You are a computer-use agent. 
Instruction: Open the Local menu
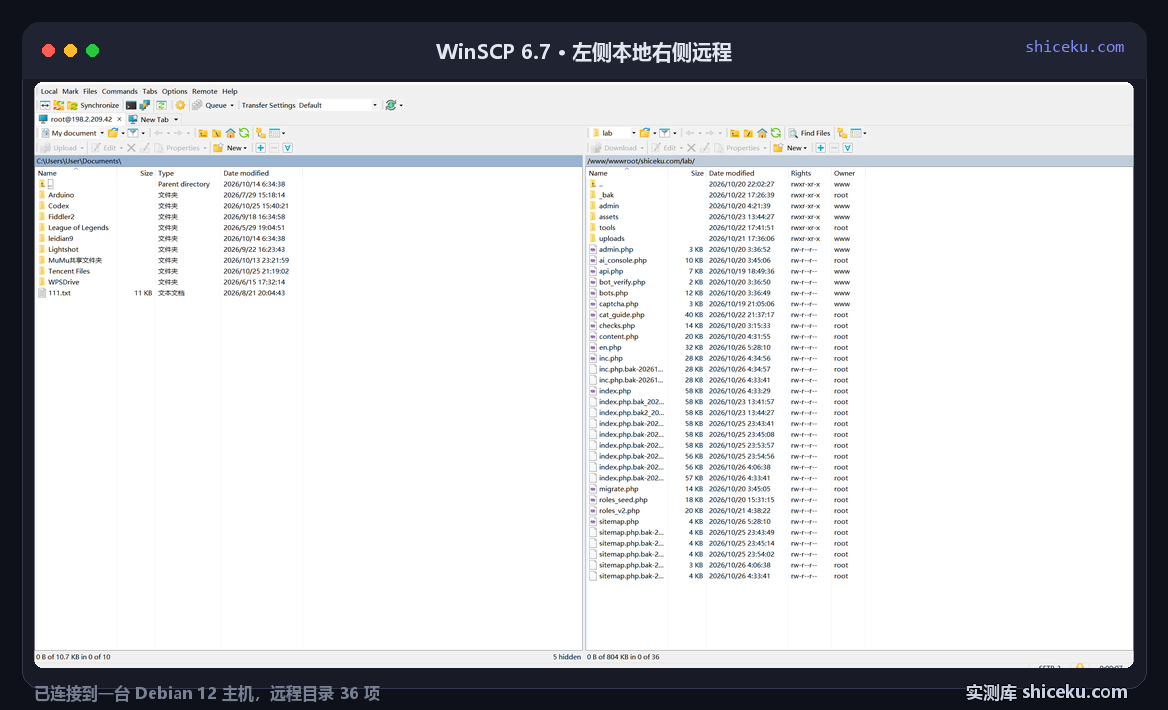click(49, 91)
